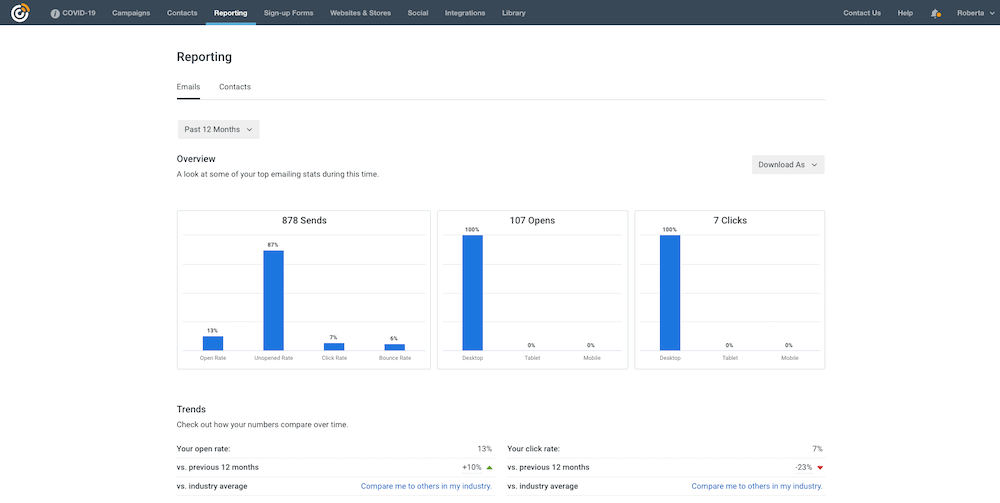This screenshot has height=503, width=1000.
Task: Click the Constant Contact logo icon
Action: (x=19, y=13)
